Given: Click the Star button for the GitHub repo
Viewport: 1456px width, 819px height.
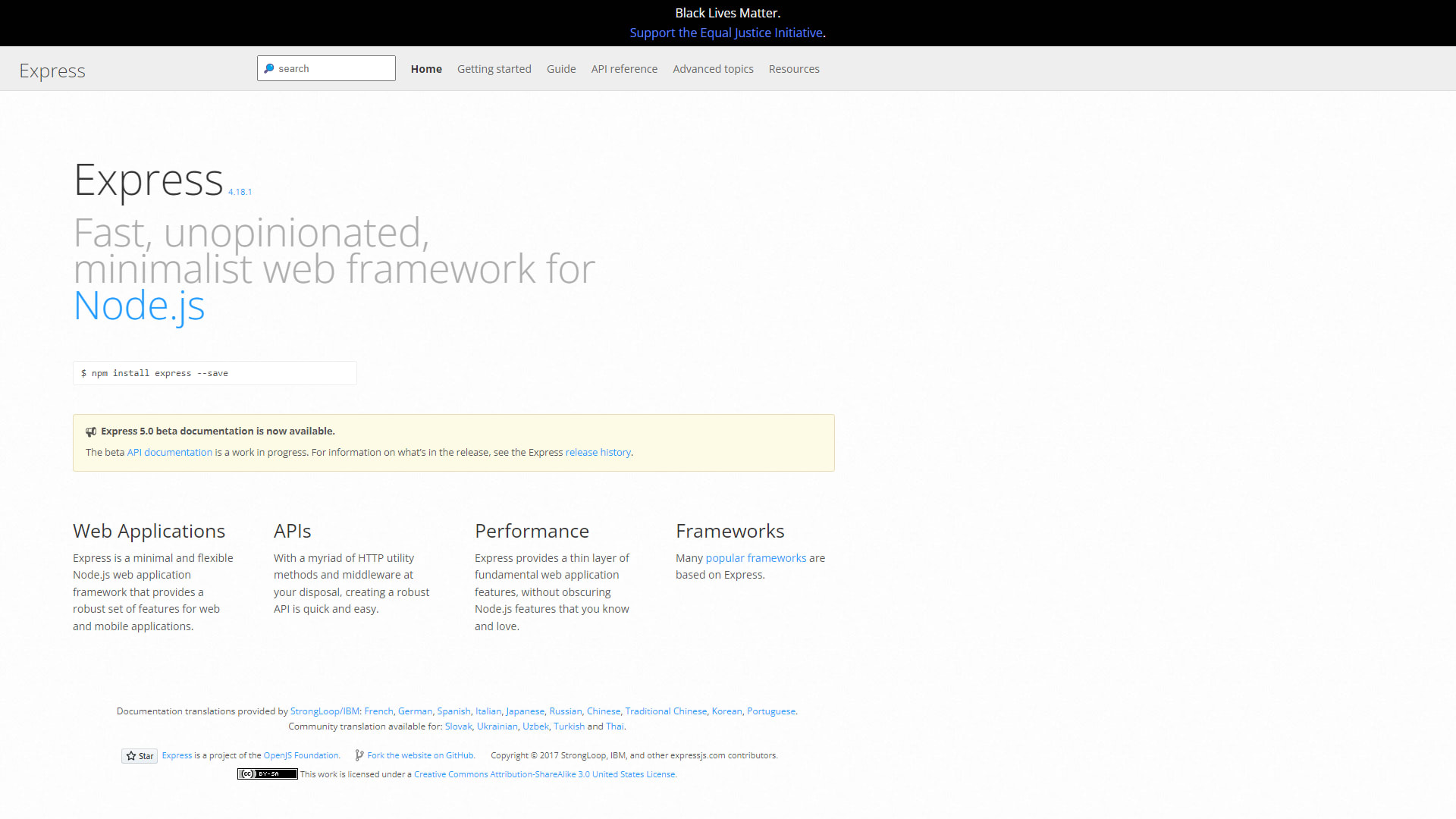Looking at the screenshot, I should (x=139, y=755).
